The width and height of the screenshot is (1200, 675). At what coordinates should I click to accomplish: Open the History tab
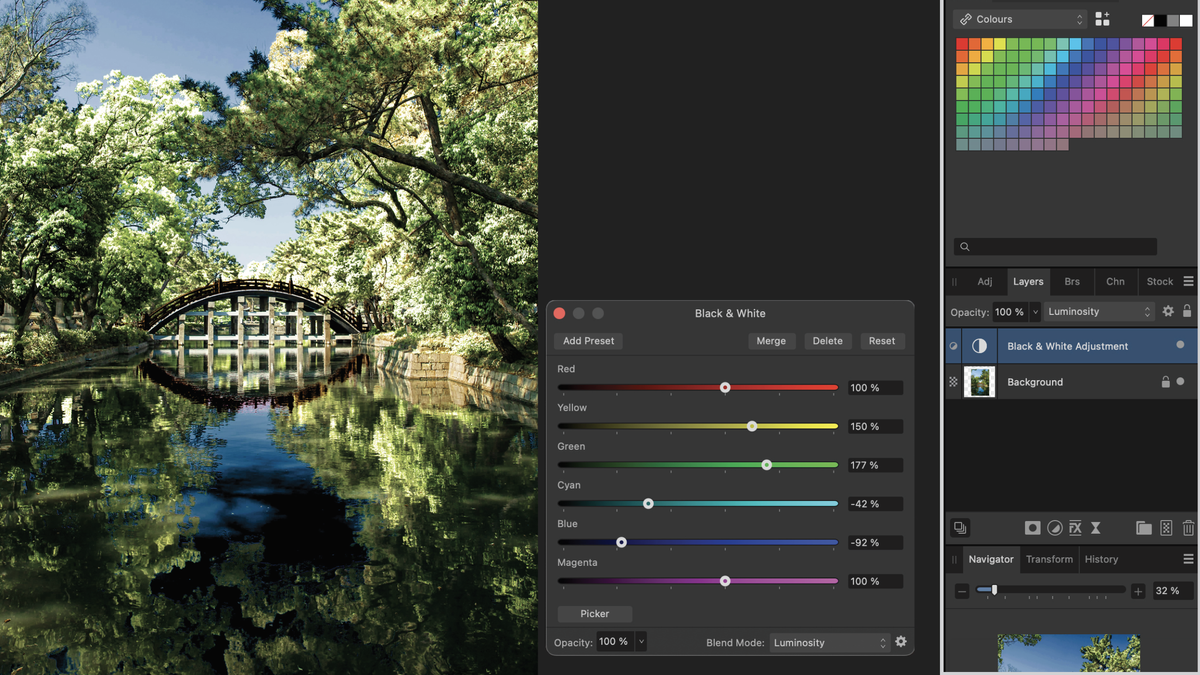pyautogui.click(x=1100, y=559)
